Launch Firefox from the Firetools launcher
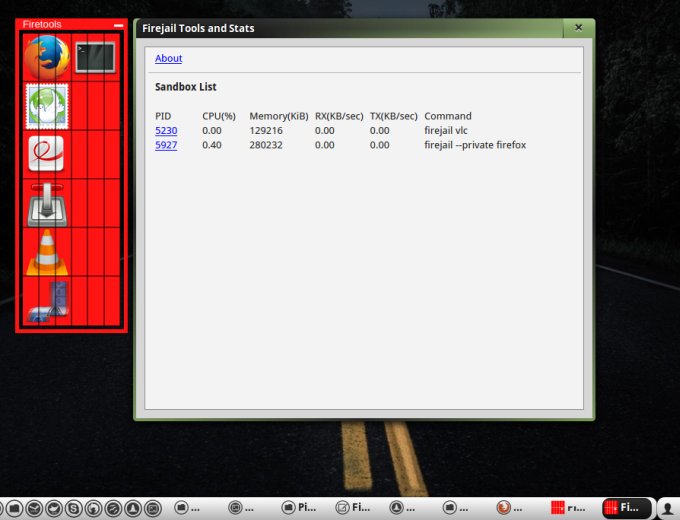Image resolution: width=680 pixels, height=520 pixels. 47,57
